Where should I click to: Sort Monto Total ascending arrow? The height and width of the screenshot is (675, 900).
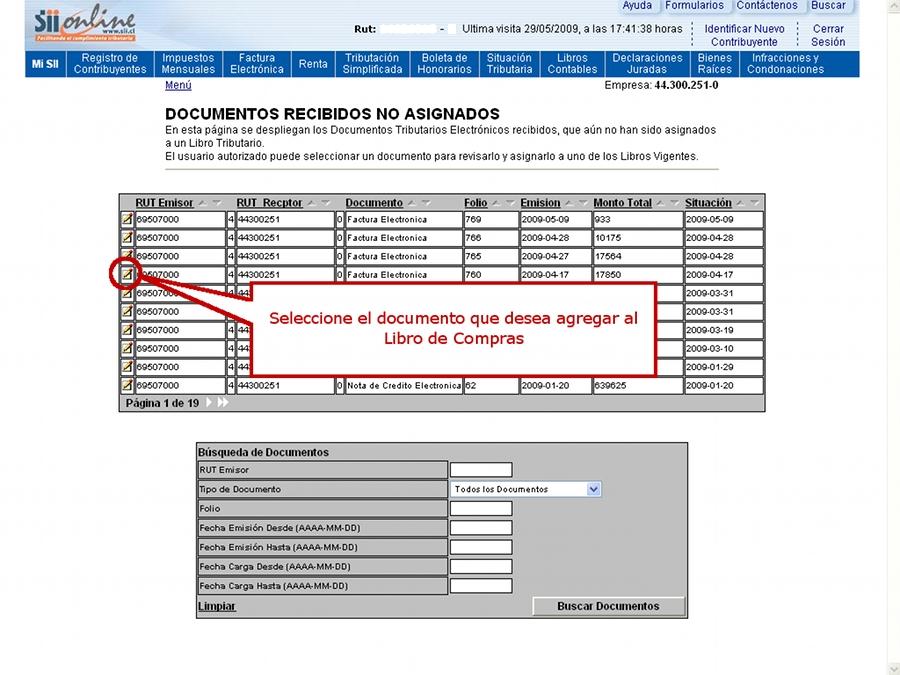(661, 203)
